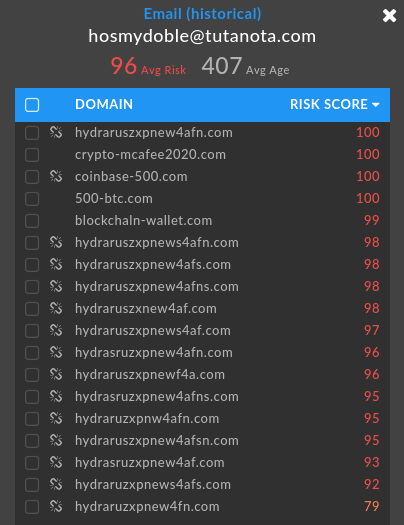
Task: Open hydraruszxpnewf4a.com domain link
Action: [x=150, y=374]
